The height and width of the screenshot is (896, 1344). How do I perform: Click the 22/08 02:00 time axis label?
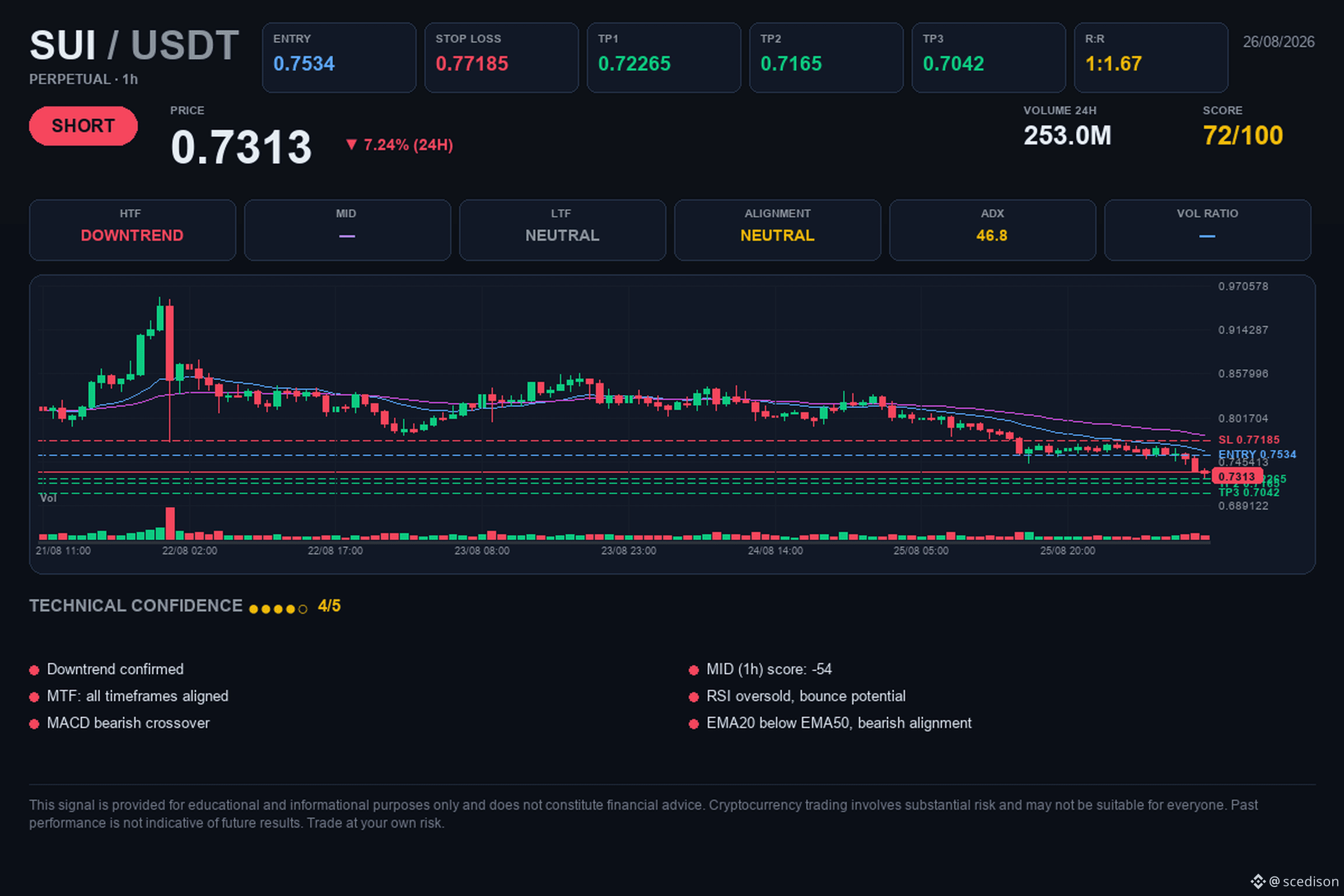point(190,551)
